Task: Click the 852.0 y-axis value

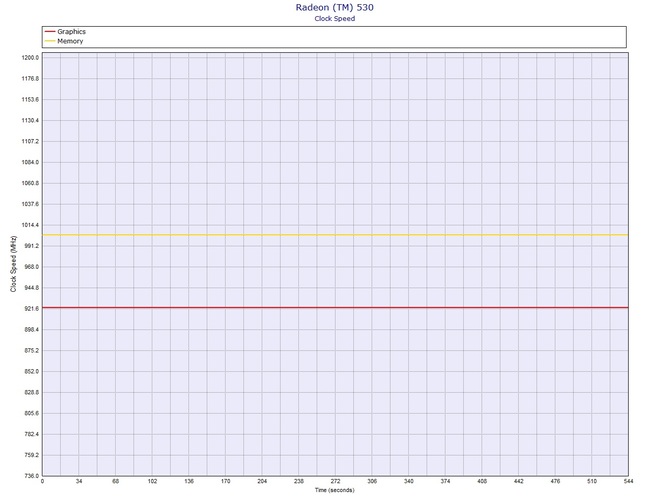Action: (31, 372)
